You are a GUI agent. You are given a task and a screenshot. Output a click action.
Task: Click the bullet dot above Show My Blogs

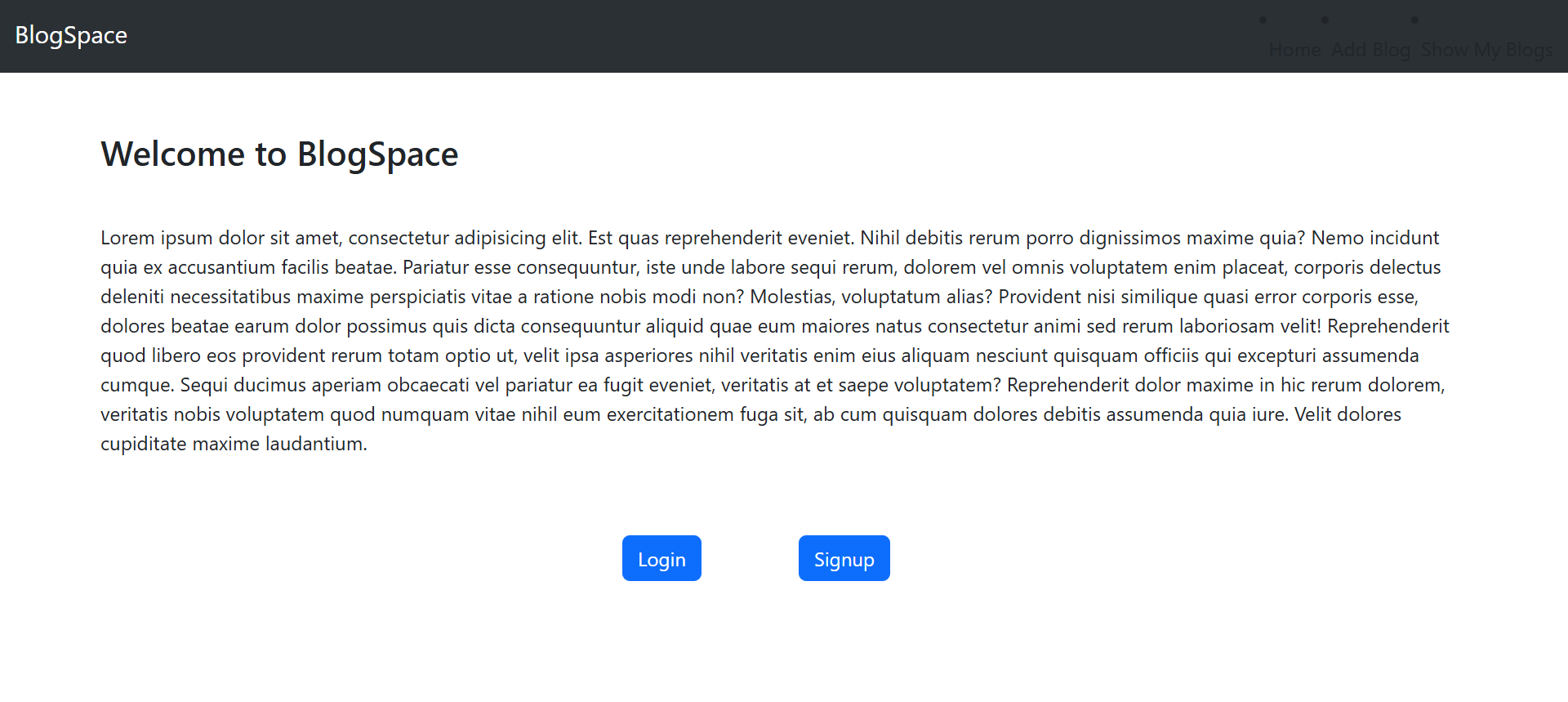point(1414,20)
